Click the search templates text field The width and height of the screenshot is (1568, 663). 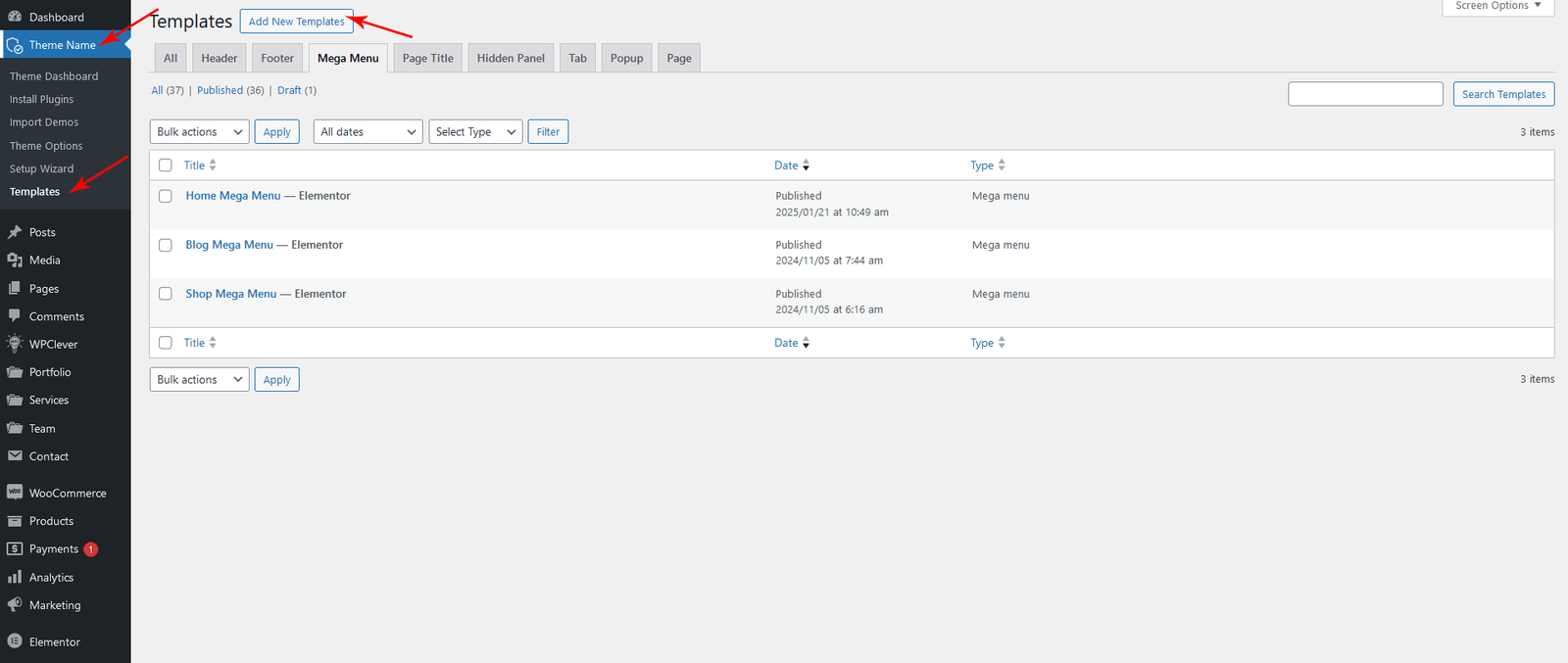coord(1365,94)
